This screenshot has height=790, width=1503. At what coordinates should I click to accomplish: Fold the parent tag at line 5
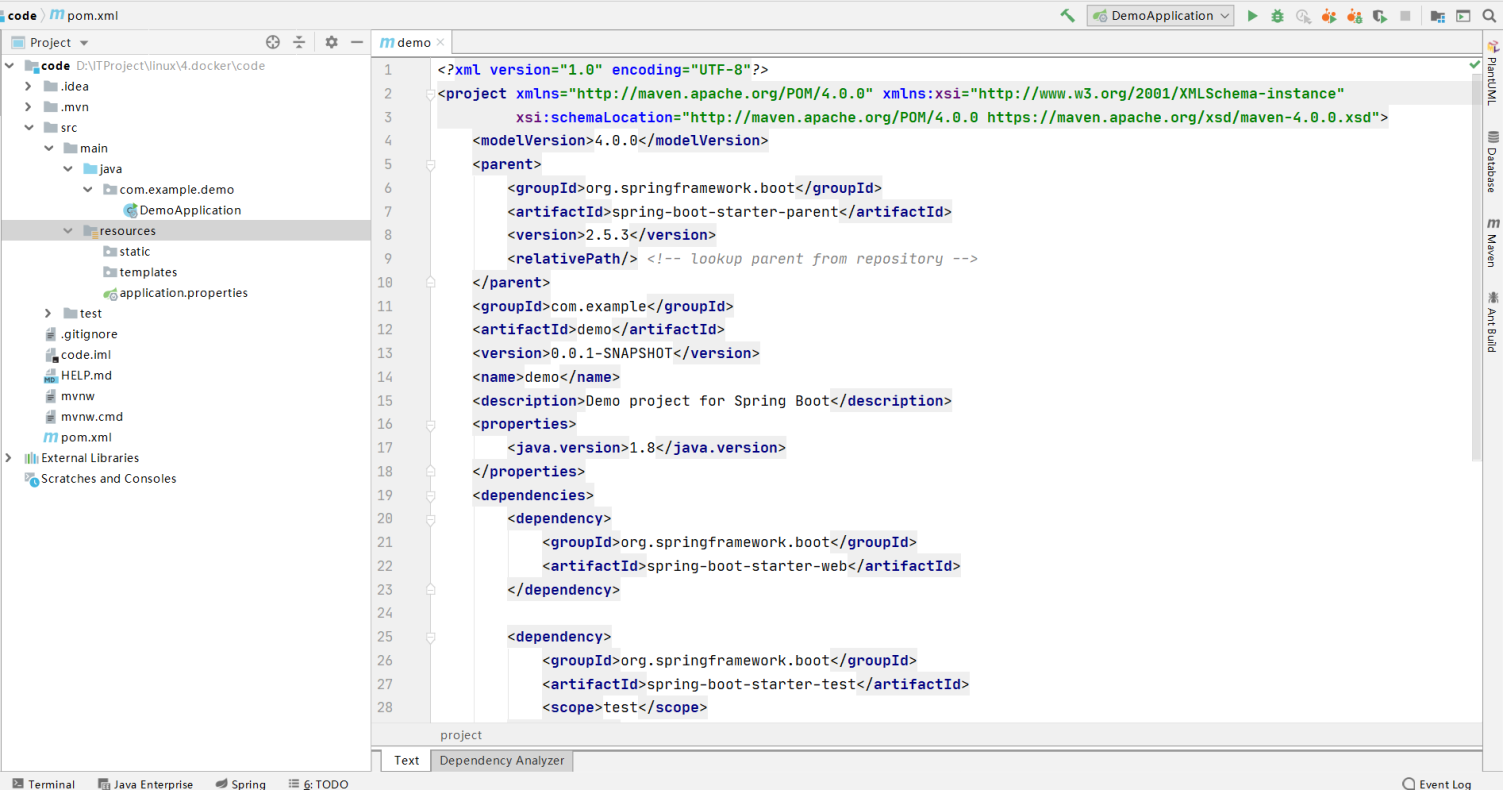click(x=431, y=165)
